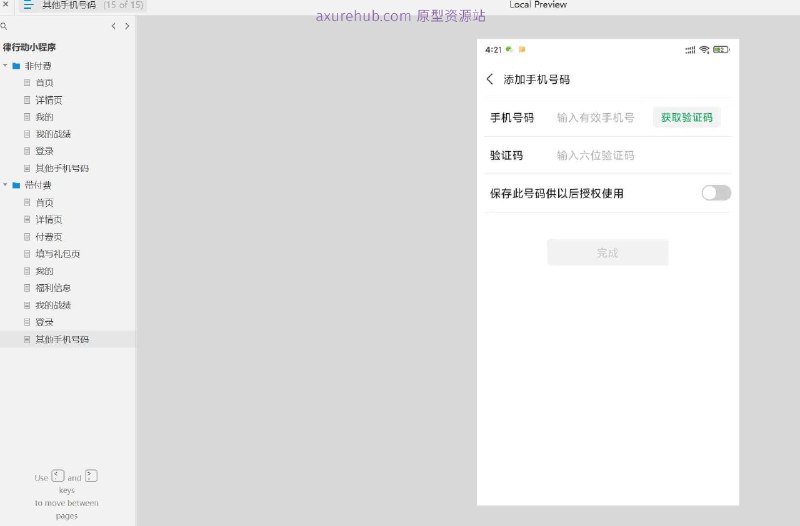Click the pages list icon beside 其他手机号码 title

pyautogui.click(x=28, y=5)
